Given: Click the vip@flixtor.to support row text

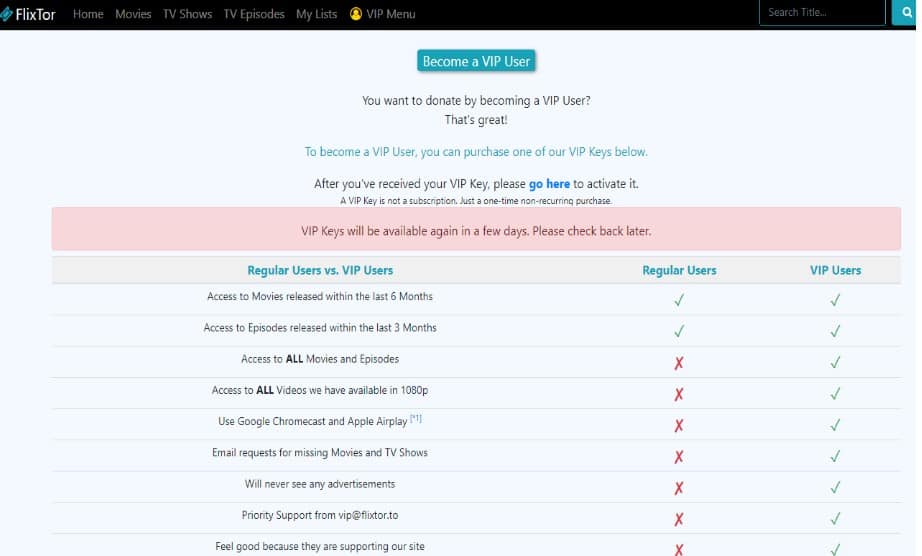Looking at the screenshot, I should coord(320,515).
